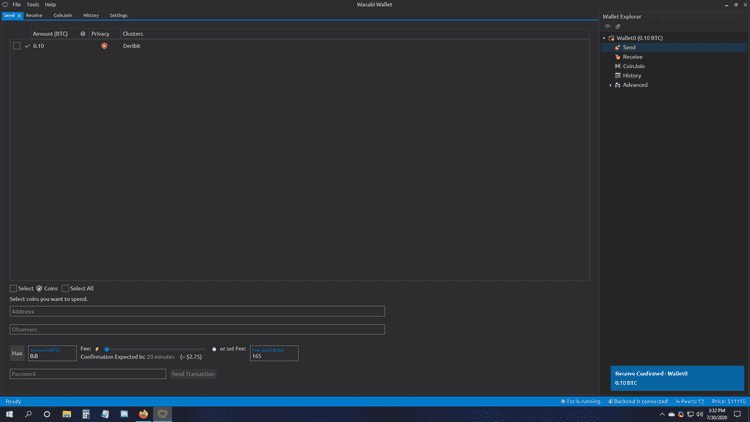Close the Send tab
Image resolution: width=750 pixels, height=422 pixels.
tap(19, 16)
